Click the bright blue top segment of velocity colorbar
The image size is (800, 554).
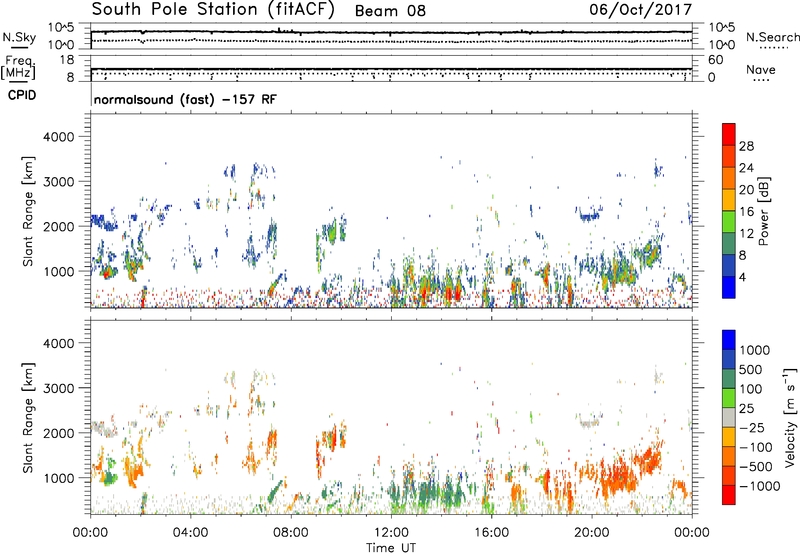point(729,340)
